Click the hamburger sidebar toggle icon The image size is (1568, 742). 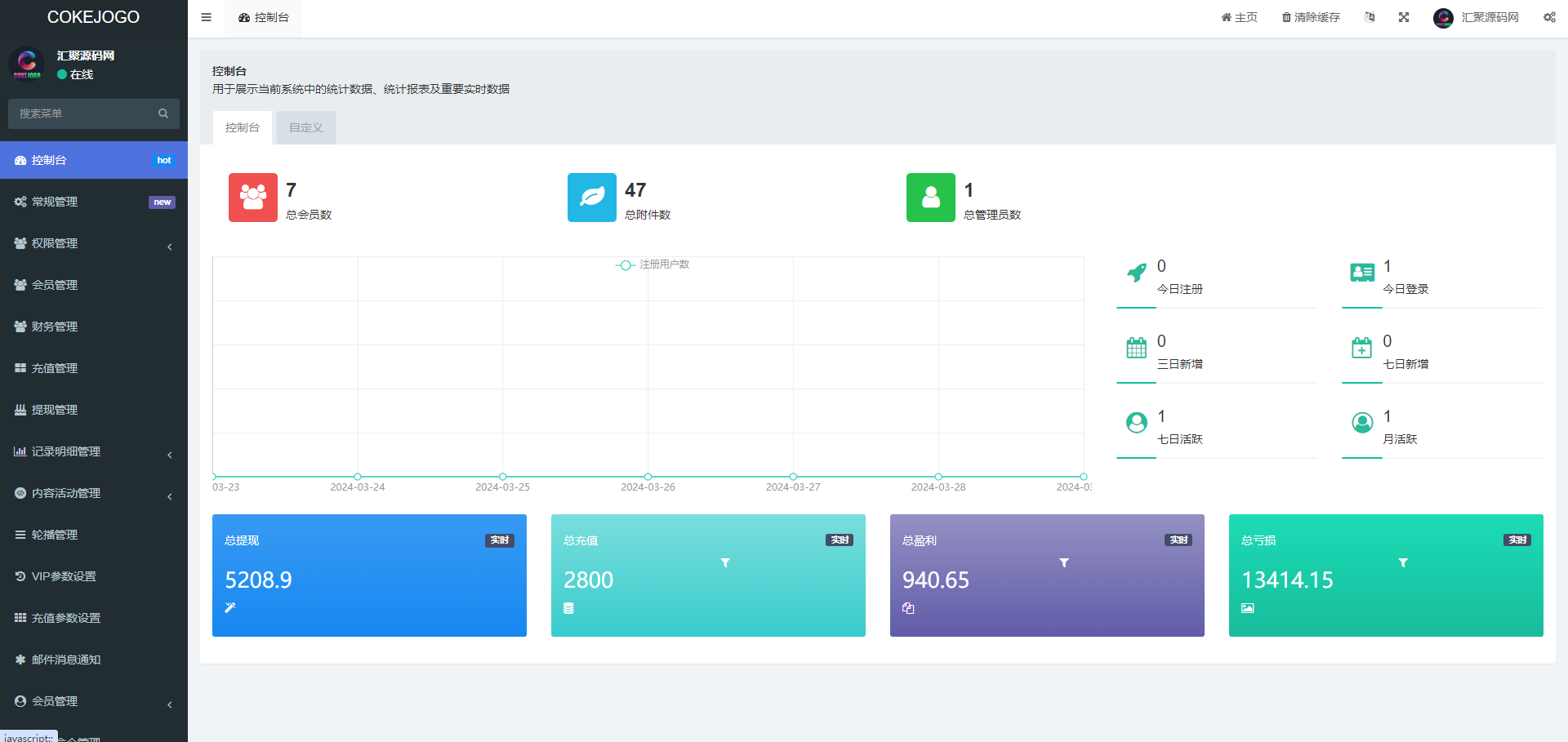click(x=206, y=17)
